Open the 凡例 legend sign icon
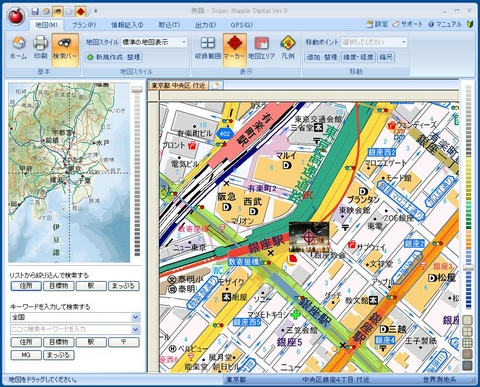This screenshot has width=480, height=387. pyautogui.click(x=288, y=48)
